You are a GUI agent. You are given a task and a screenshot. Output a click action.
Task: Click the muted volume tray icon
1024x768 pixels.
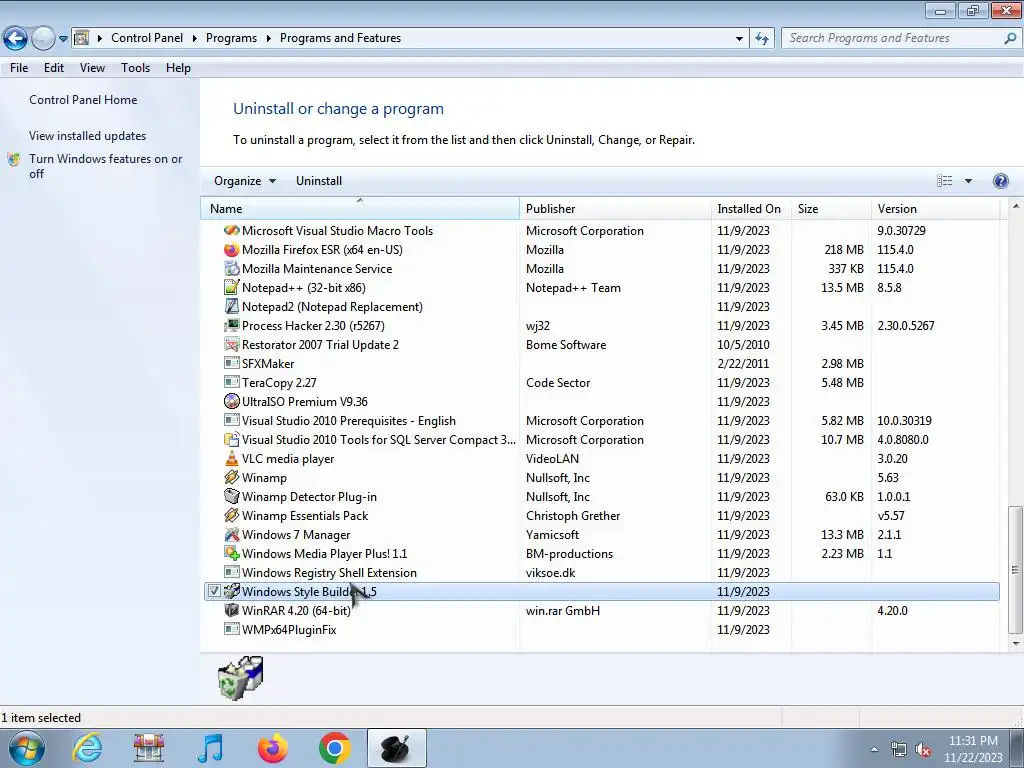pos(923,750)
